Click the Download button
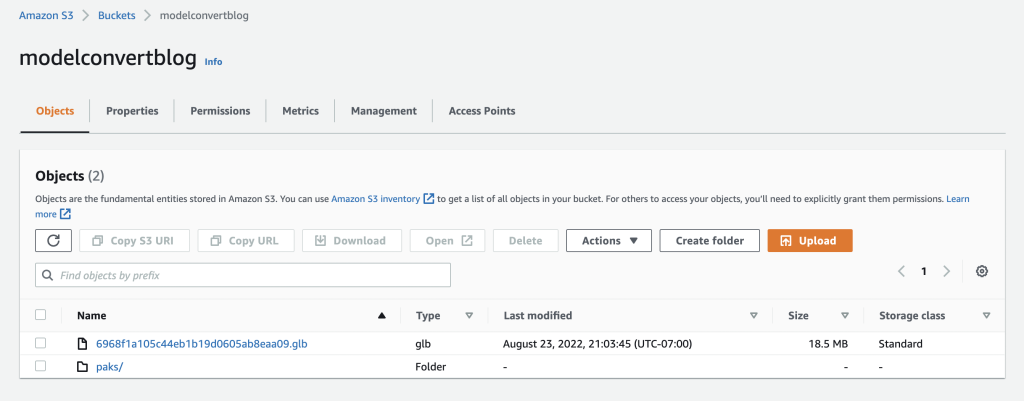1024x401 pixels. click(352, 240)
